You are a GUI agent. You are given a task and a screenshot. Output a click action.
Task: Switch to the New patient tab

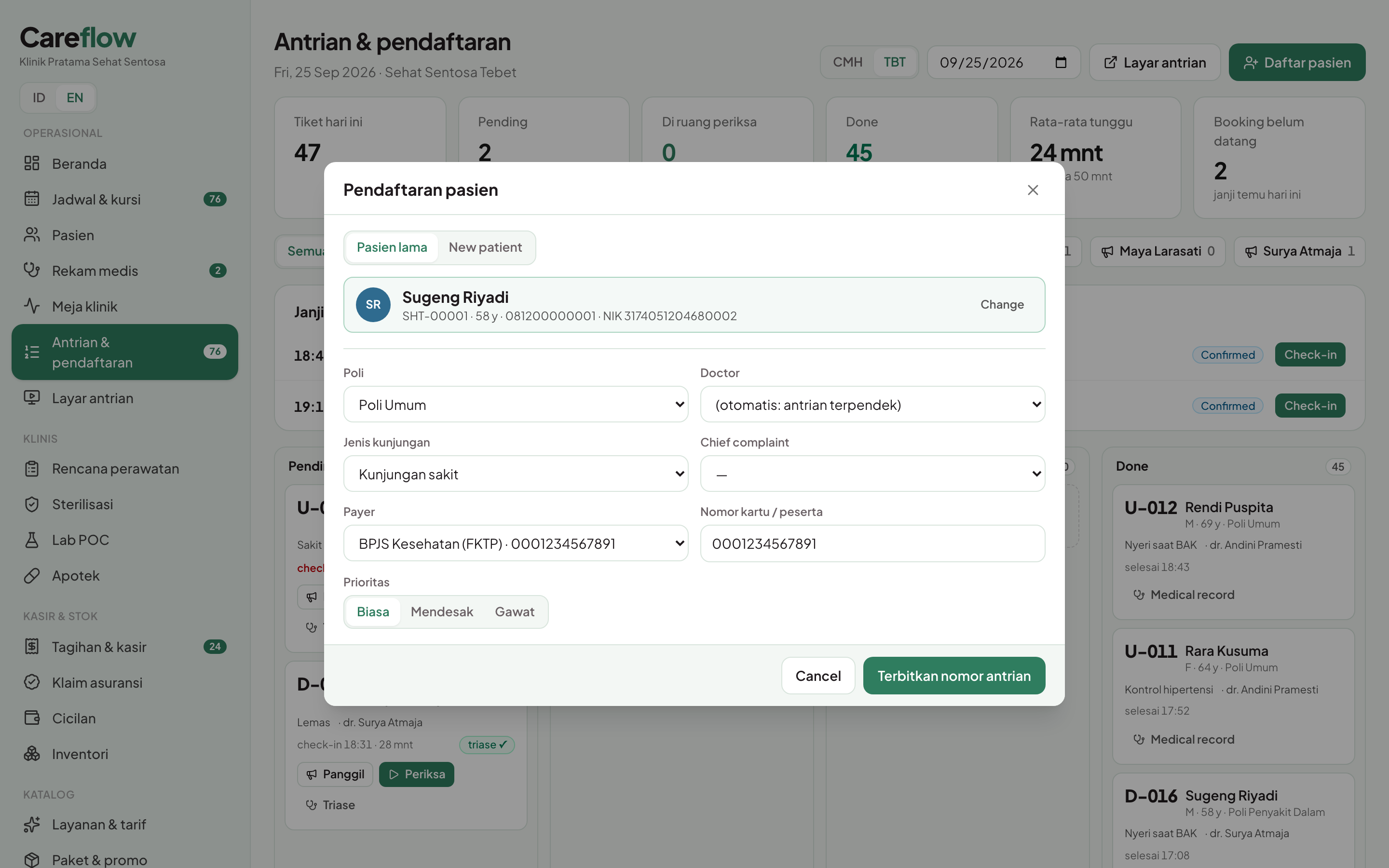[485, 247]
